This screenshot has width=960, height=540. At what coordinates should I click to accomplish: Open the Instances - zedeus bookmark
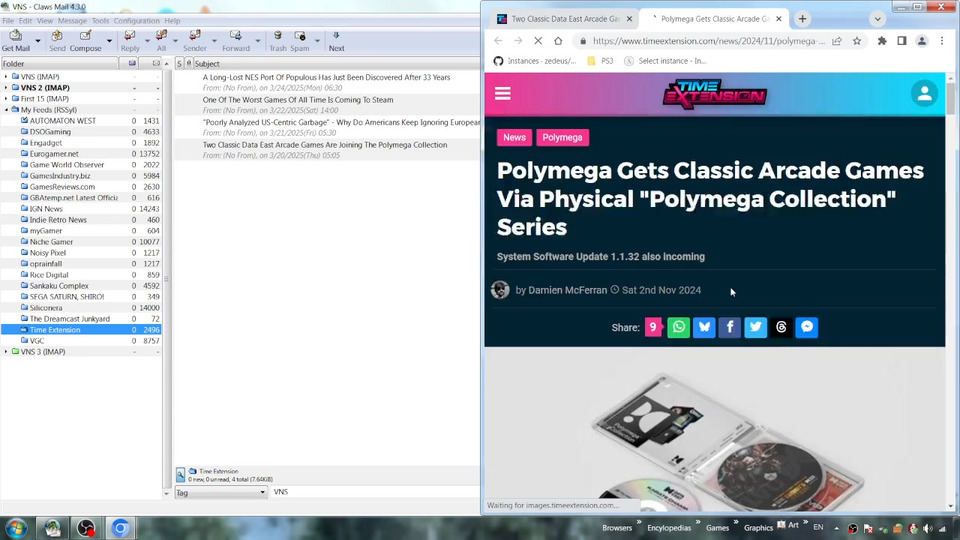pos(535,61)
